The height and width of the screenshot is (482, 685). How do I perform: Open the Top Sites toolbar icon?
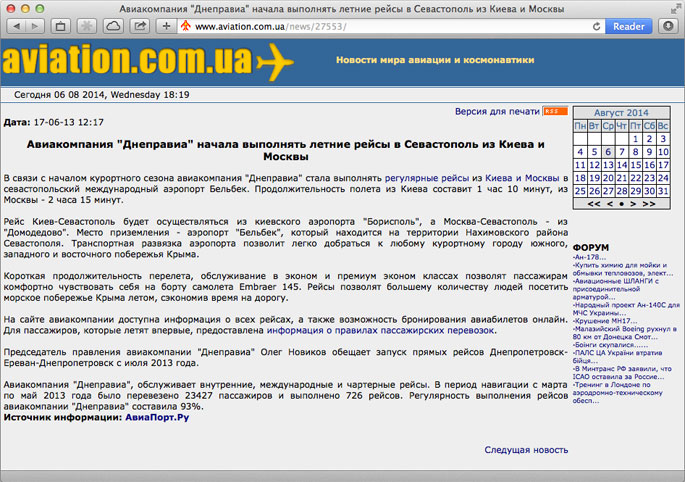[60, 26]
